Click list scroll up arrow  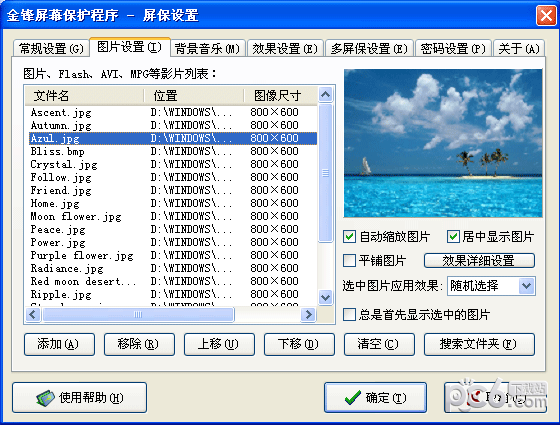tap(325, 95)
